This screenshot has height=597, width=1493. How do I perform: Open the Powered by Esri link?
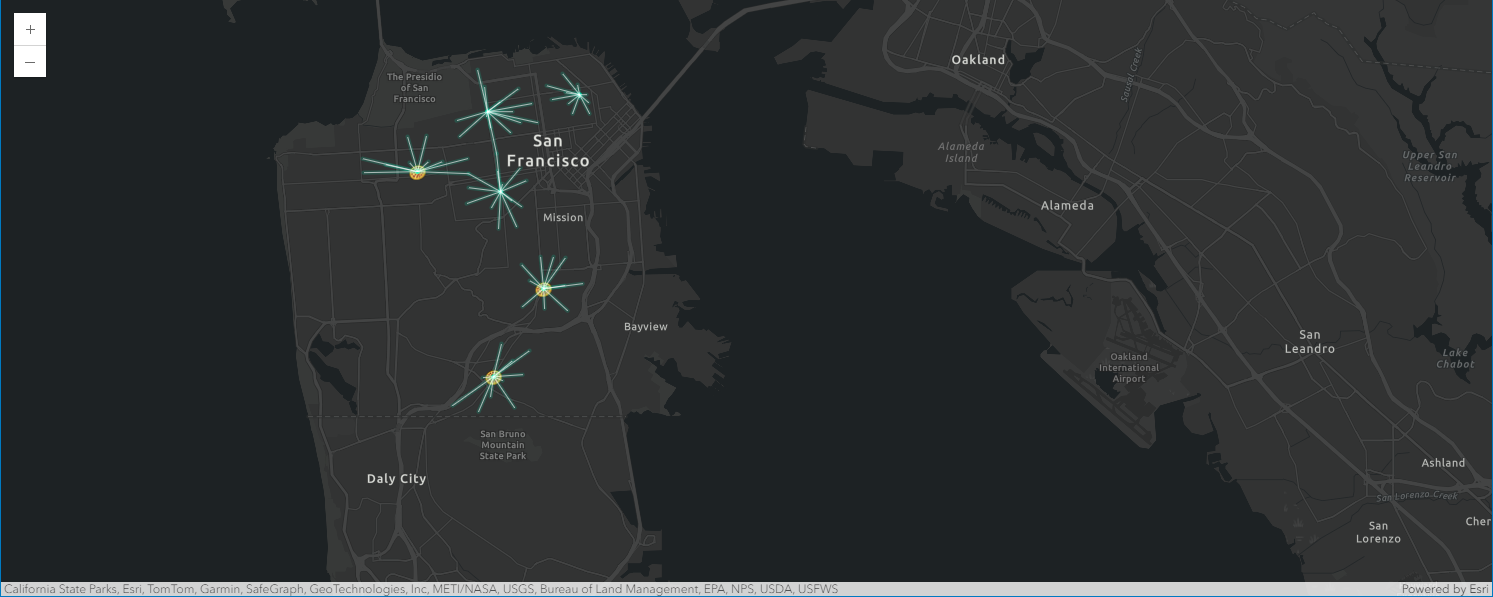[x=1445, y=589]
